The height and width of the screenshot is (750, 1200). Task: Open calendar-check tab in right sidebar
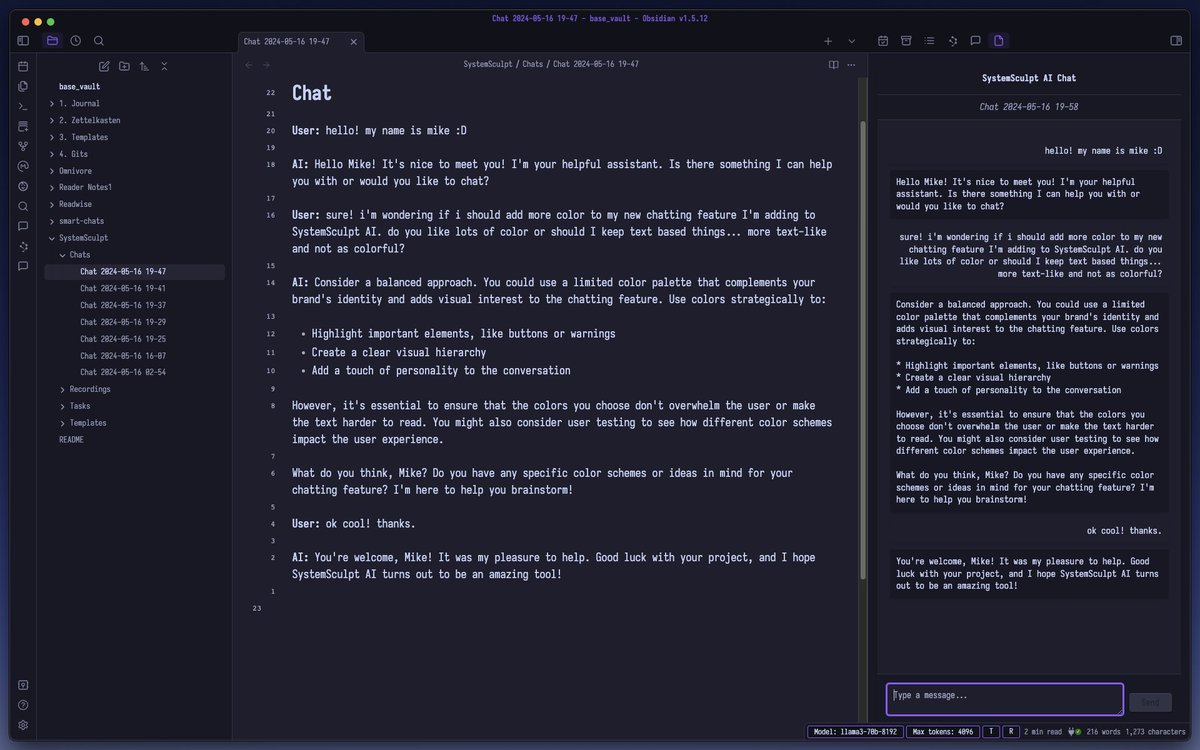[883, 41]
